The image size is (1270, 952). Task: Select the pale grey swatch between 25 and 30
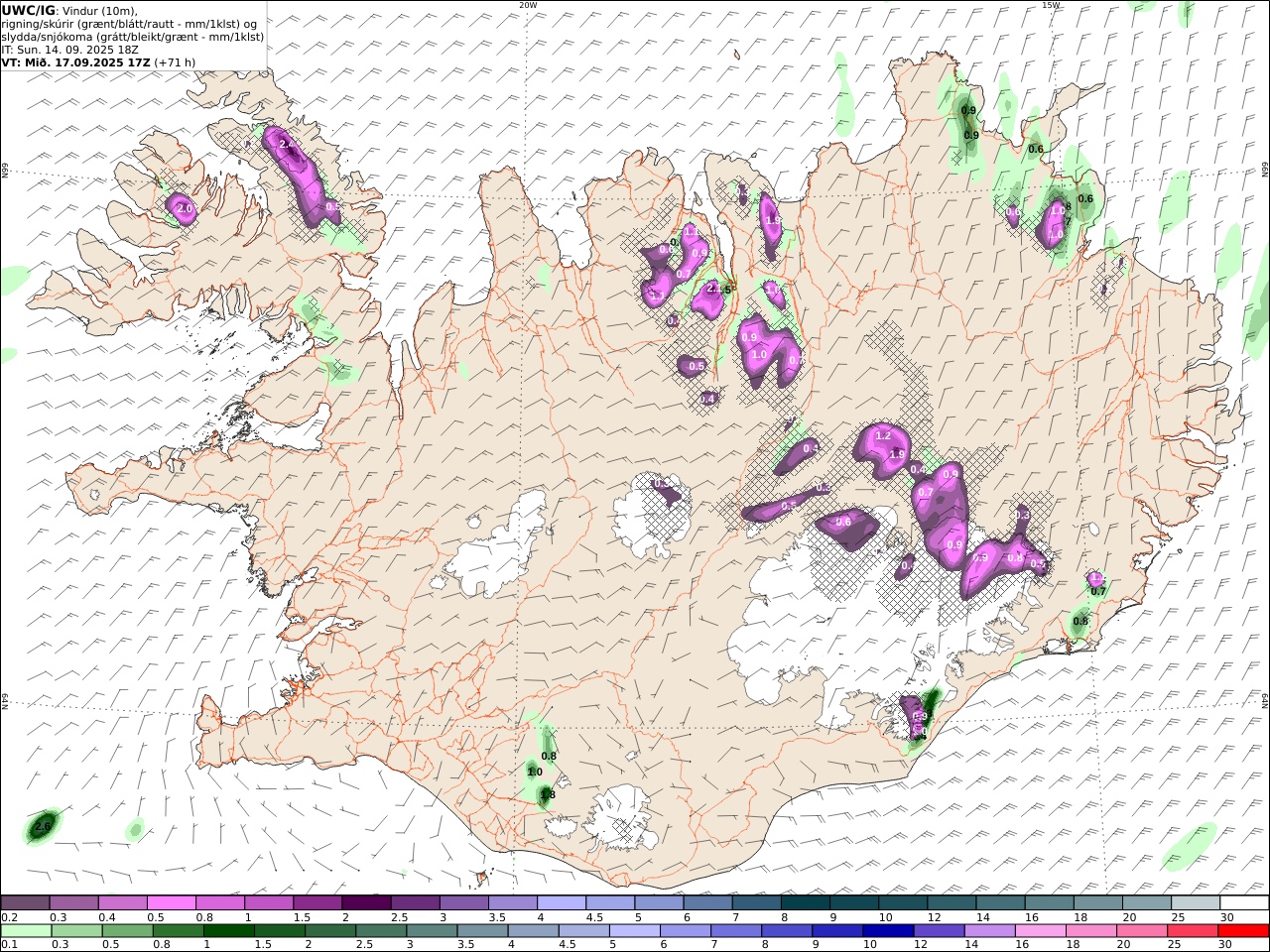(x=1196, y=902)
